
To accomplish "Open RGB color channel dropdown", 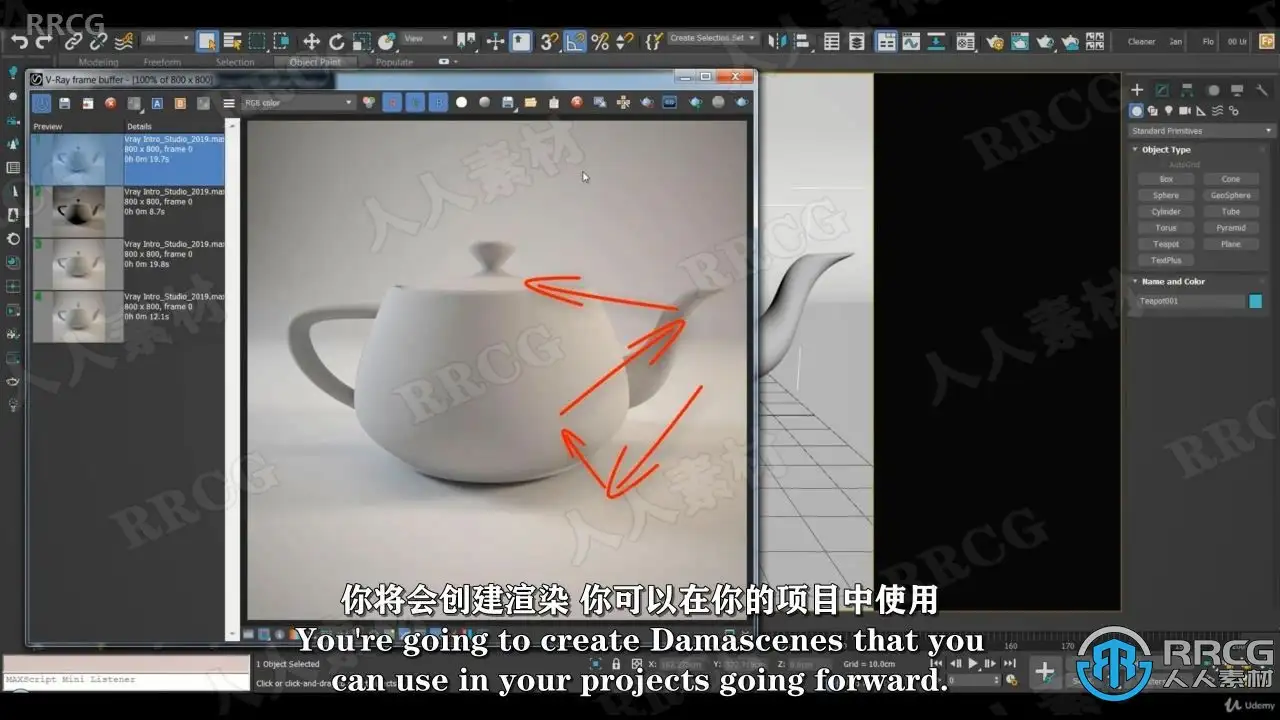I will click(299, 102).
